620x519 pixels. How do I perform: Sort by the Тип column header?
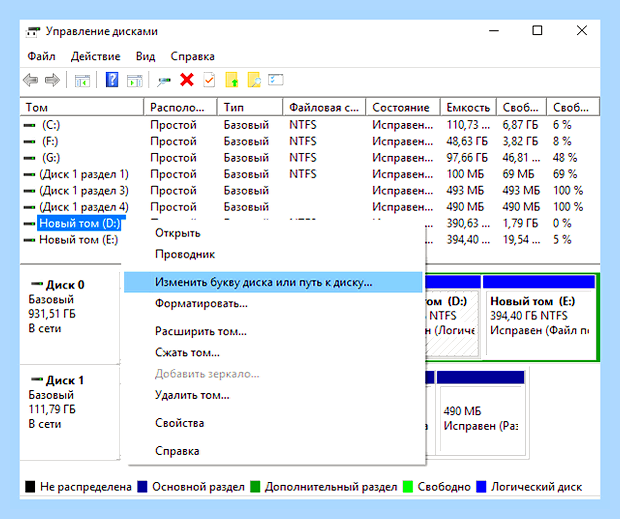coord(250,107)
